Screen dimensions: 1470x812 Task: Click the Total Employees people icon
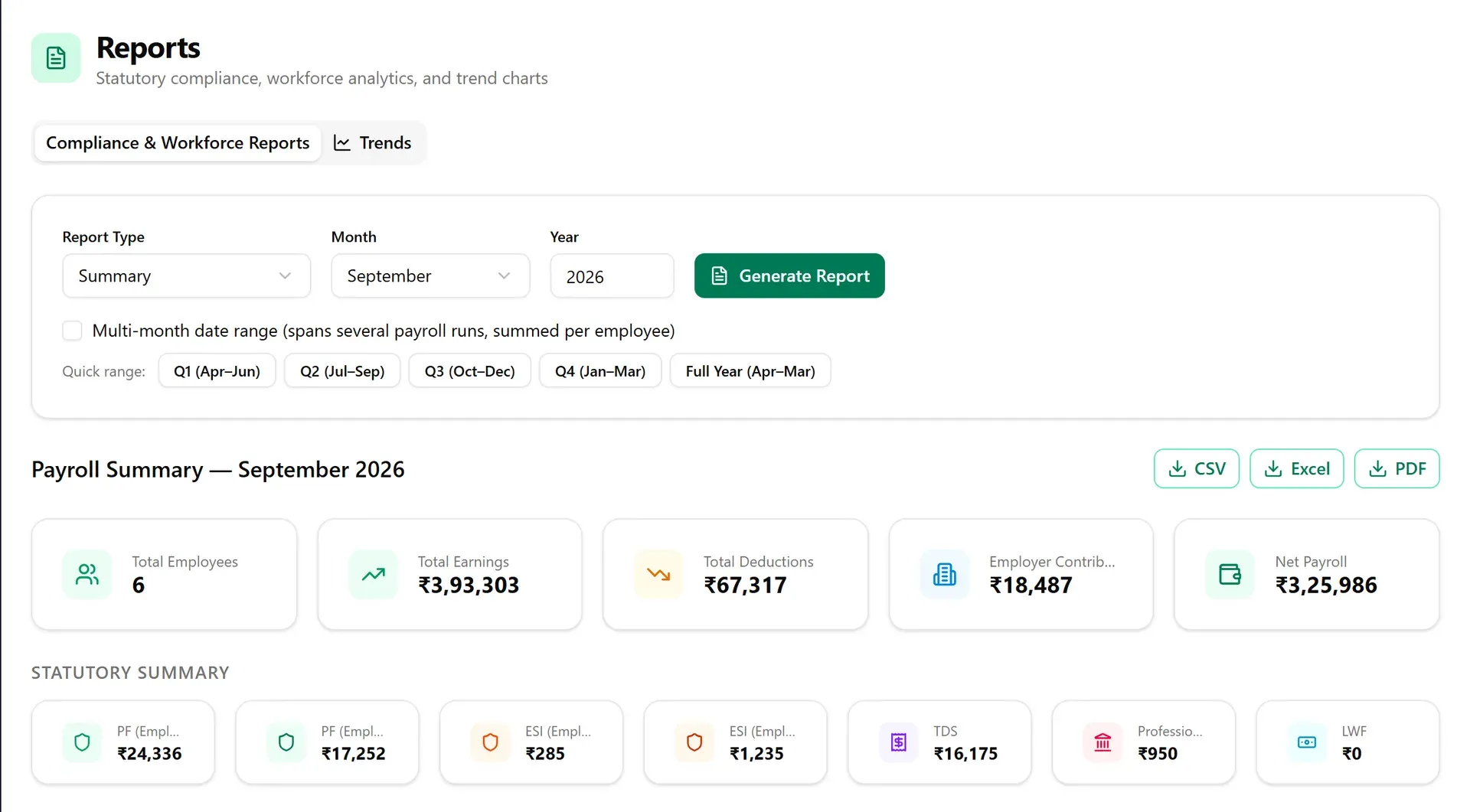click(87, 574)
